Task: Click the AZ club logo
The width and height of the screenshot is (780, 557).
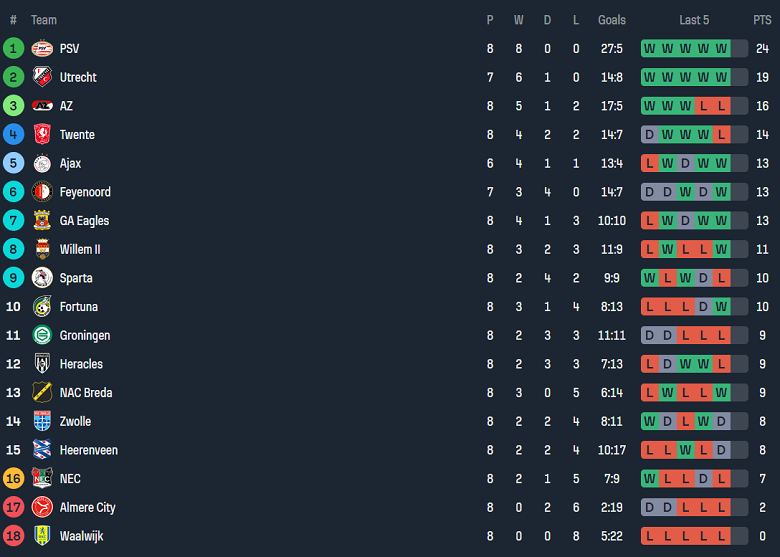Action: click(x=42, y=106)
